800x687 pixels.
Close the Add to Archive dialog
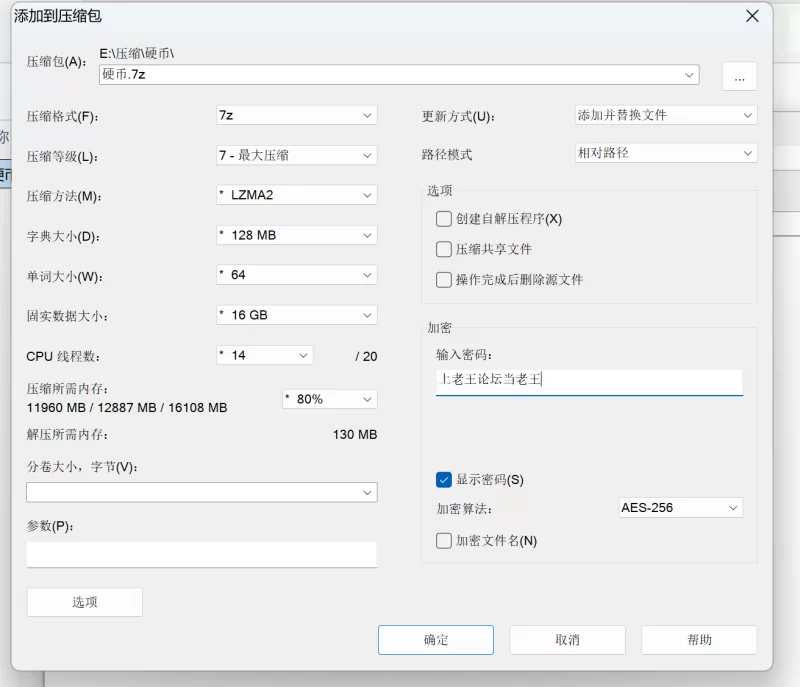coord(752,16)
